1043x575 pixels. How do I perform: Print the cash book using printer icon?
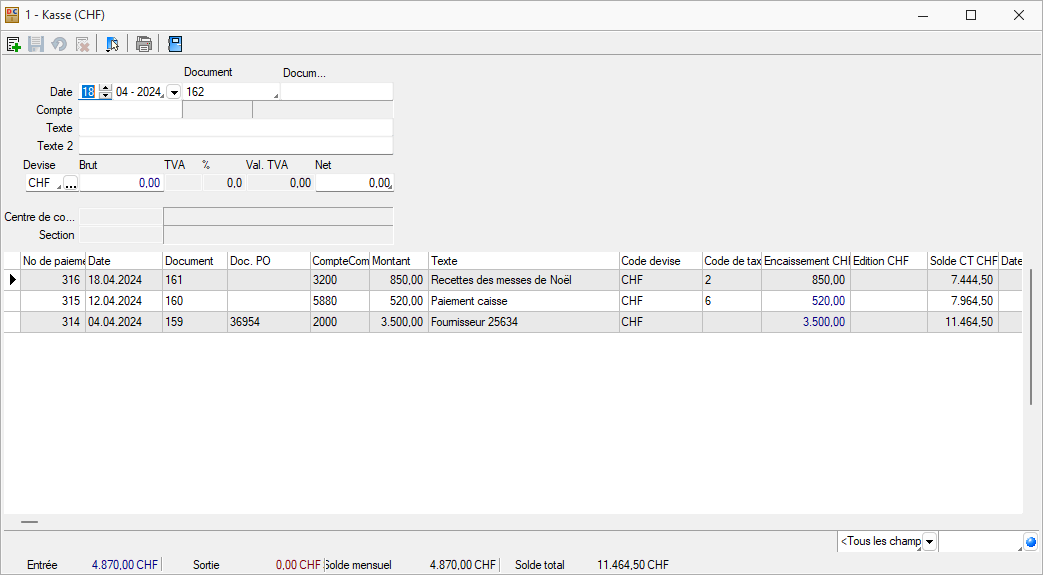click(x=144, y=44)
